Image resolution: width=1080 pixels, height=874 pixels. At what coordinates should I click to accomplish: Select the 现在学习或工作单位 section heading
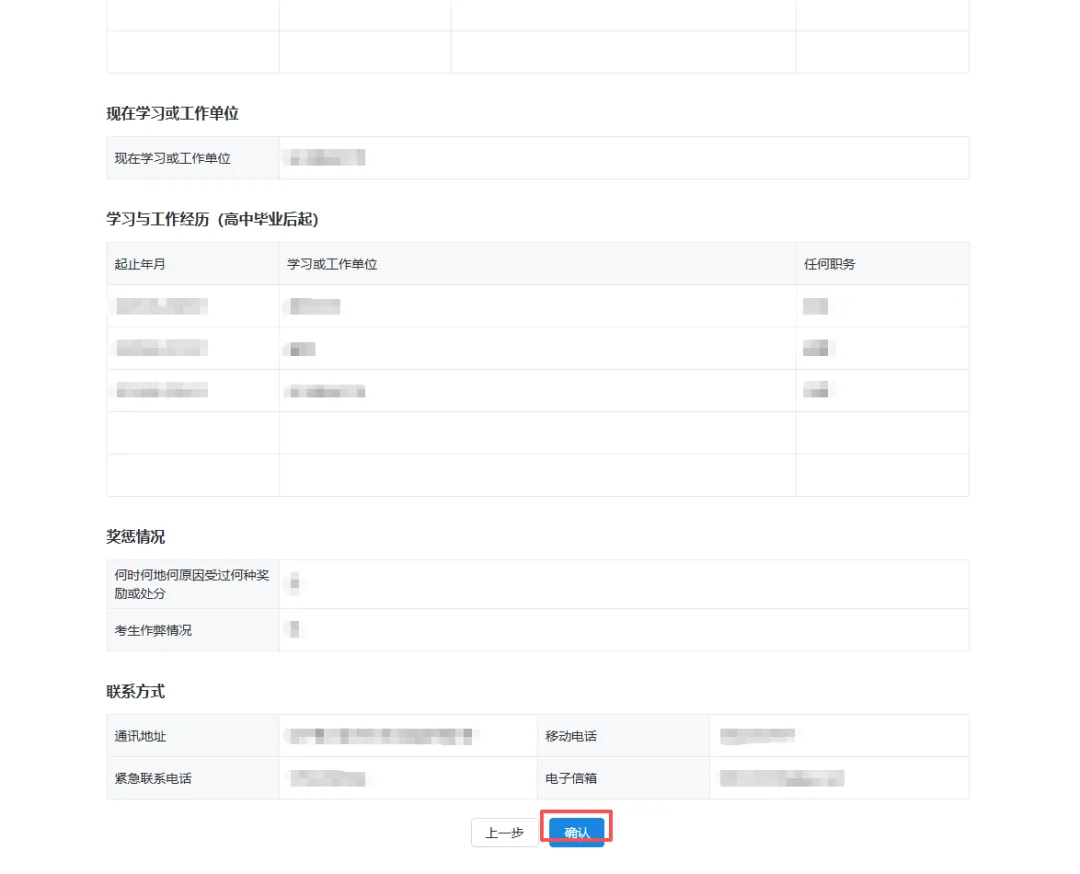(x=172, y=114)
